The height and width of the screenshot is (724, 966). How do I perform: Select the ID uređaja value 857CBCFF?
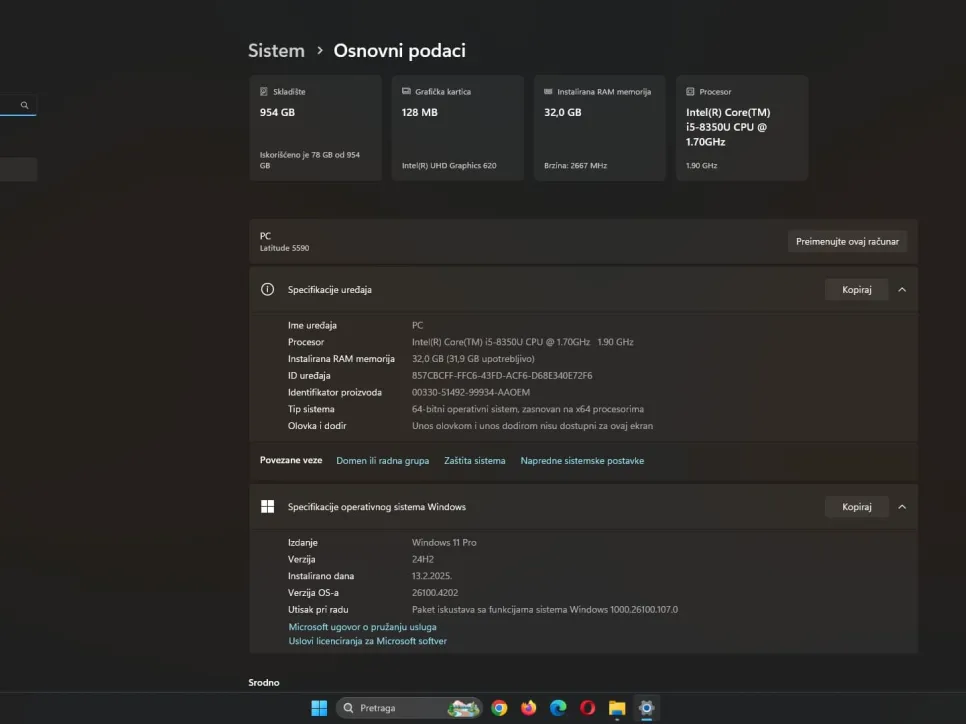point(502,375)
